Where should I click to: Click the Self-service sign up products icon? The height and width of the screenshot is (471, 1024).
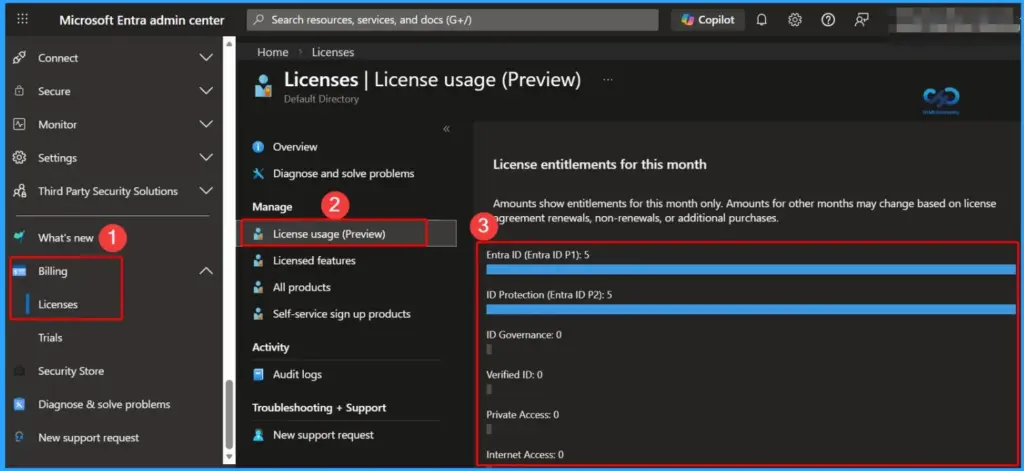259,314
